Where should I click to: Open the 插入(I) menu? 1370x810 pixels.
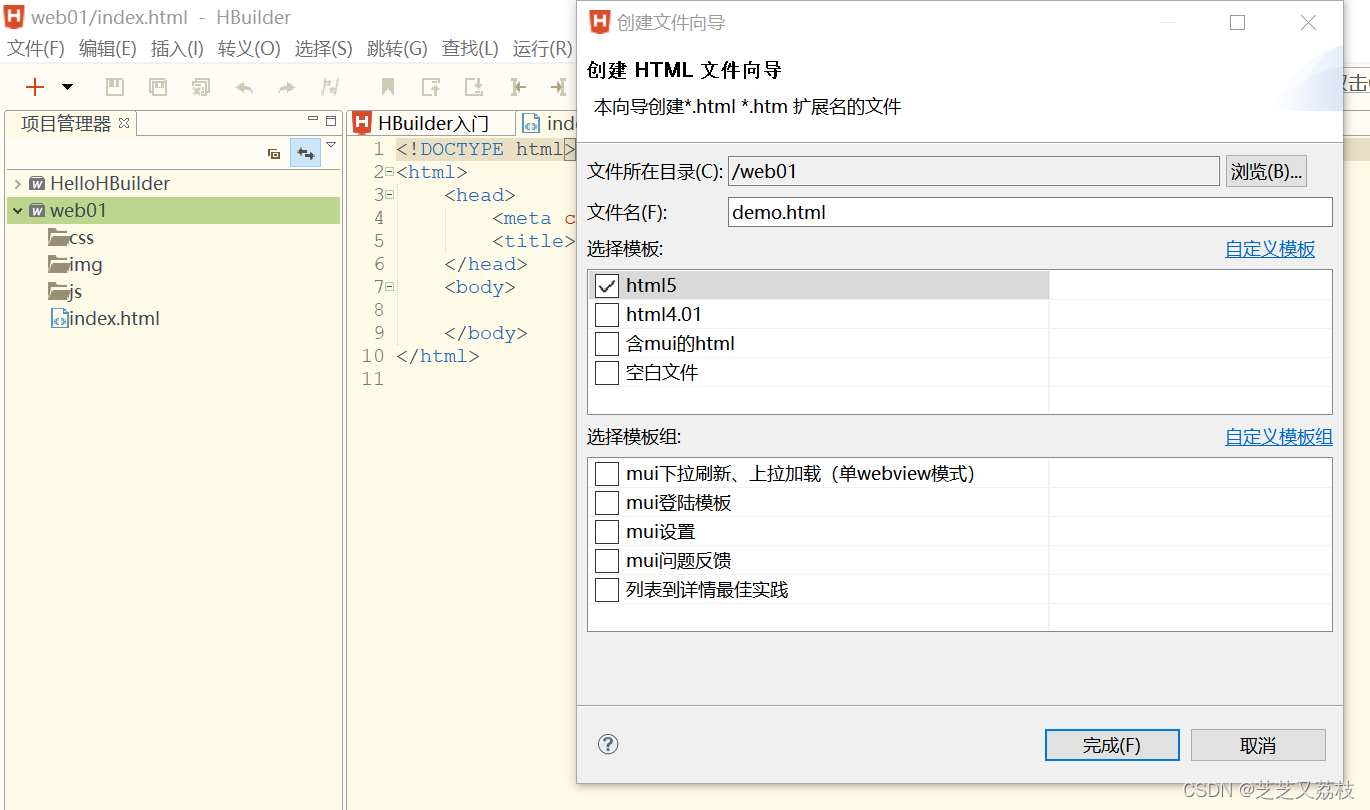(177, 49)
